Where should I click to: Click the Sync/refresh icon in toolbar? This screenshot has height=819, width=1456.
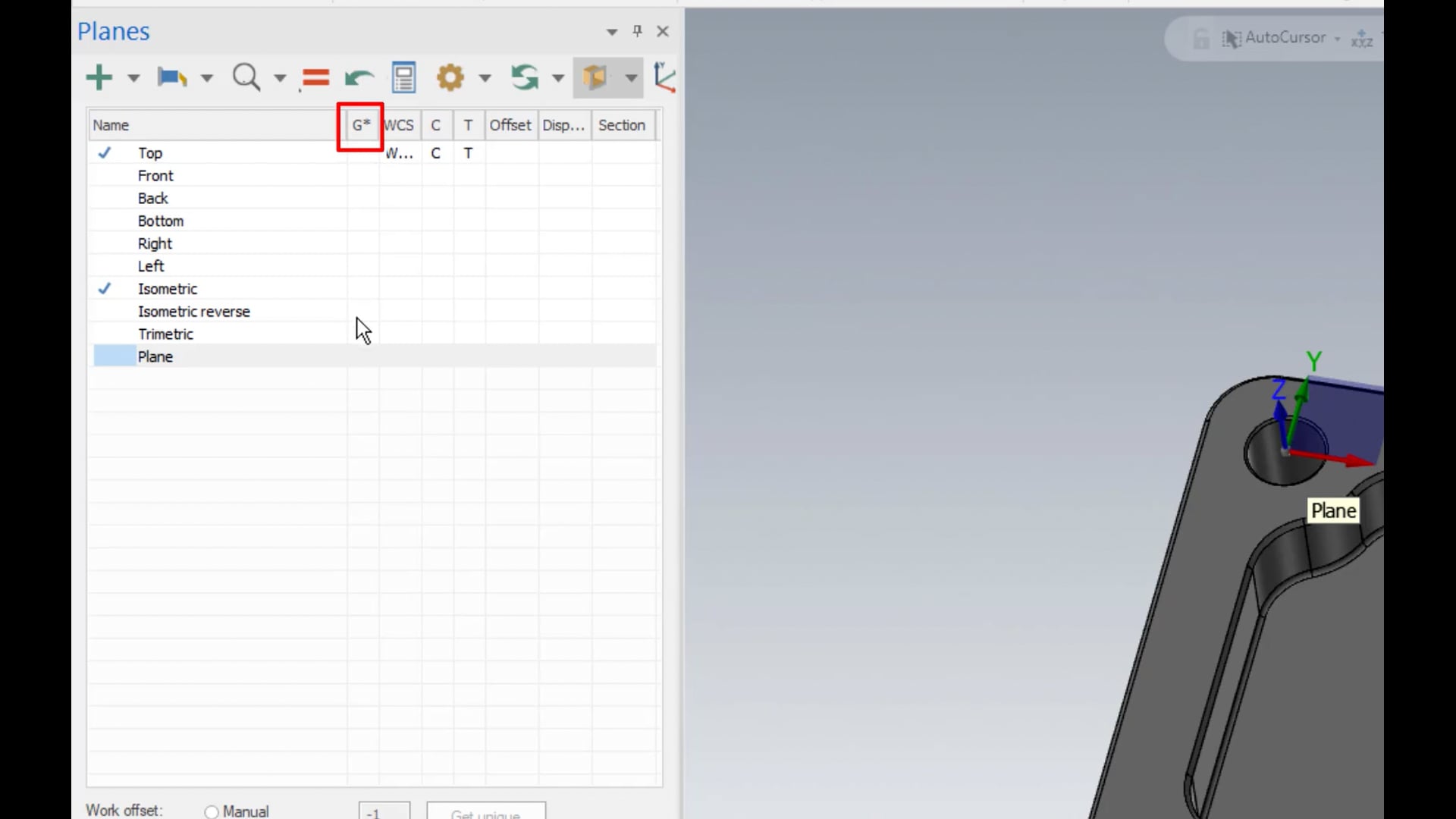point(523,77)
